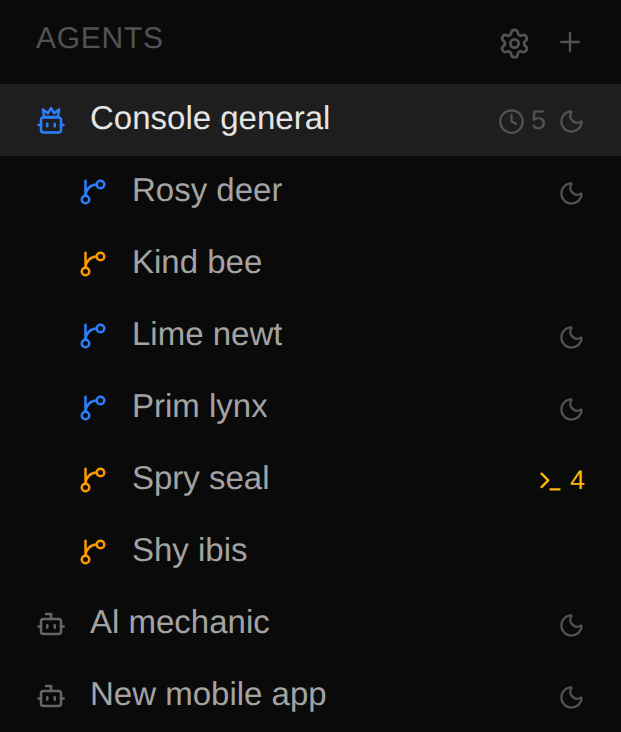Image resolution: width=621 pixels, height=732 pixels.
Task: Click the crowned robot icon beside Console general
Action: [51, 120]
